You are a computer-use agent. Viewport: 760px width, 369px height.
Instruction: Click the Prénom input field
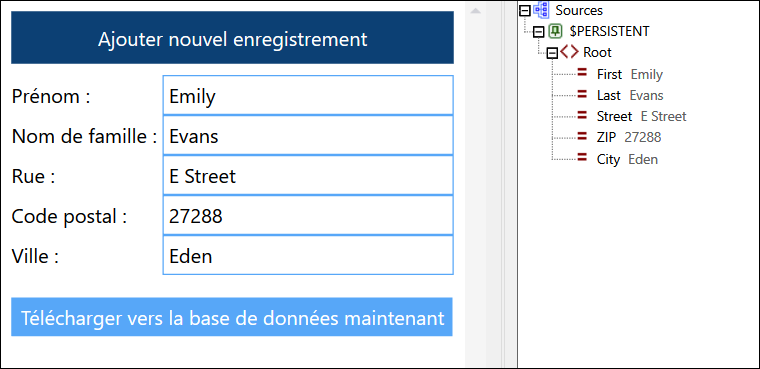coord(308,96)
